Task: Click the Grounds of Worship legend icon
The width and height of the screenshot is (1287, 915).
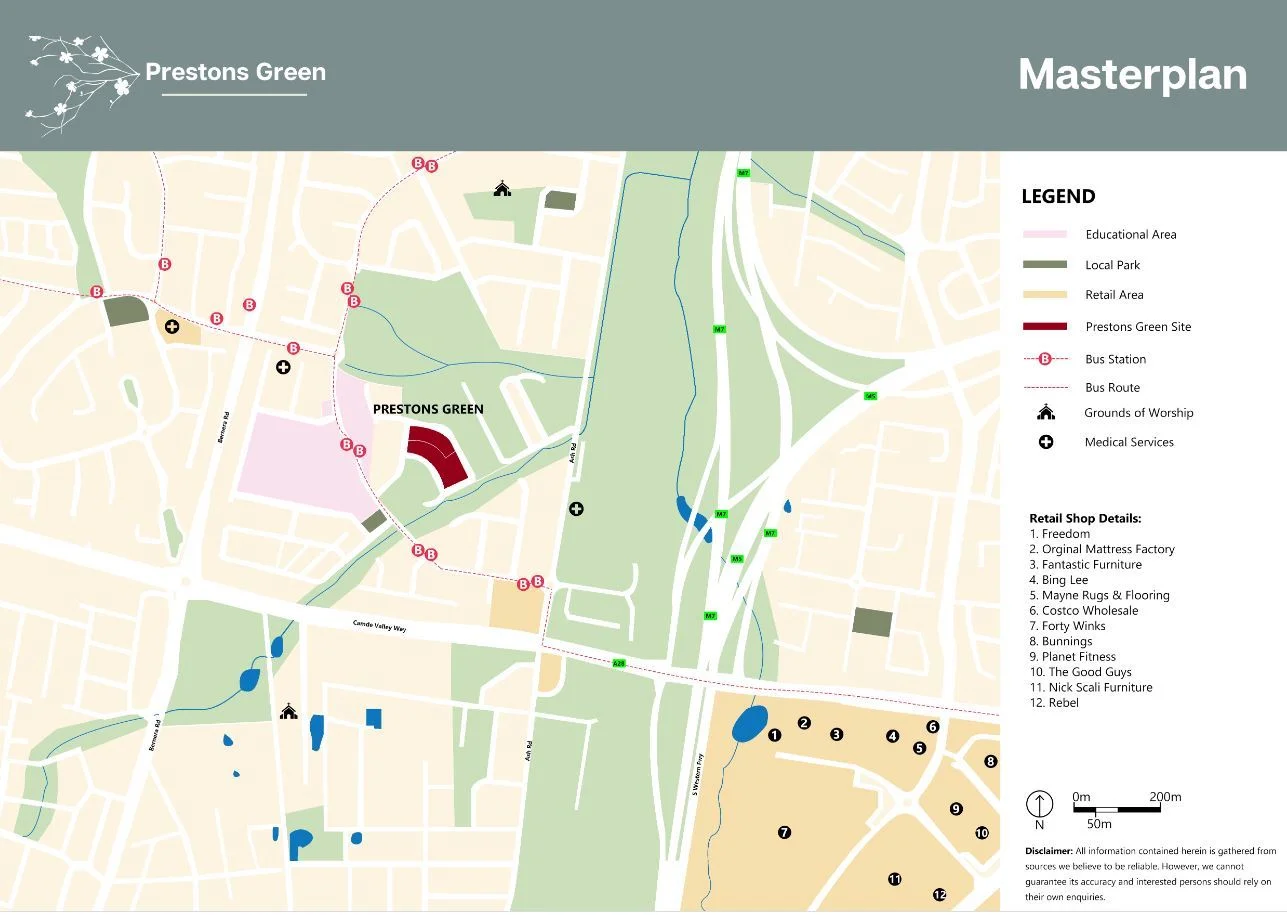Action: (1046, 412)
